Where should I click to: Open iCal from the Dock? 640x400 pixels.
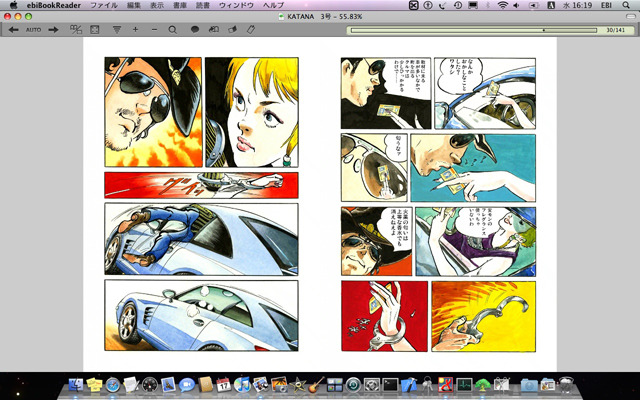click(223, 384)
